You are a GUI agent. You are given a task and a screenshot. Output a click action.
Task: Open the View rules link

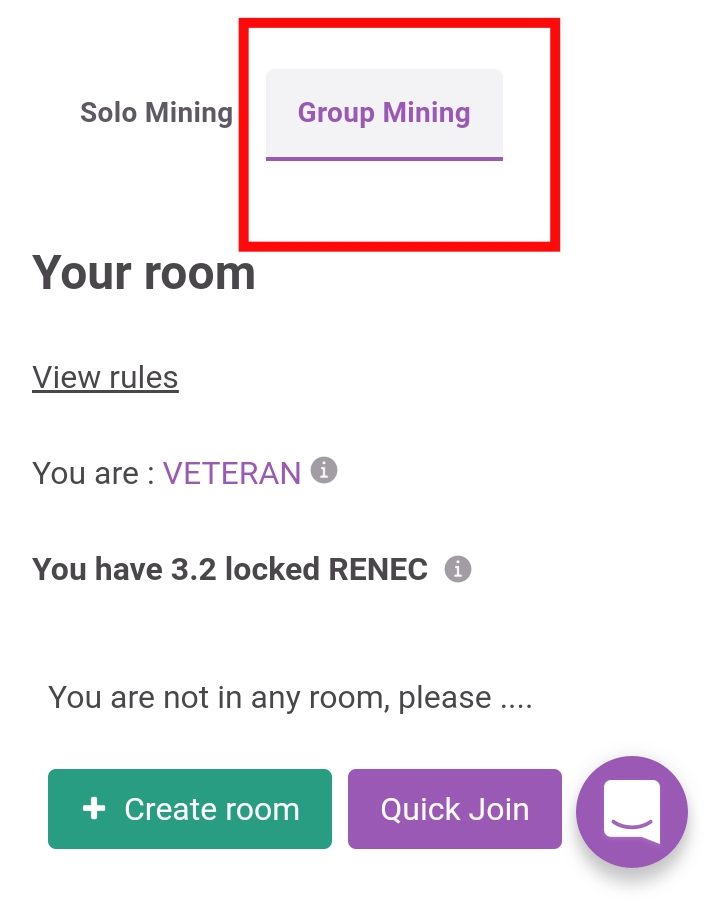pos(105,377)
